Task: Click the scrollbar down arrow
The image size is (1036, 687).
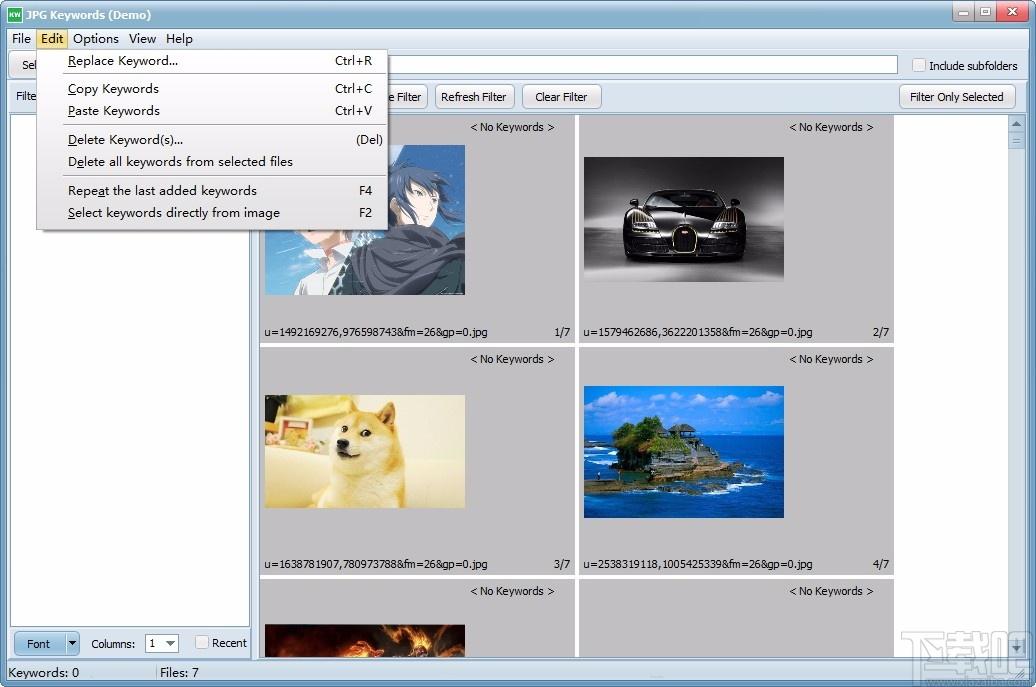Action: [x=1016, y=648]
